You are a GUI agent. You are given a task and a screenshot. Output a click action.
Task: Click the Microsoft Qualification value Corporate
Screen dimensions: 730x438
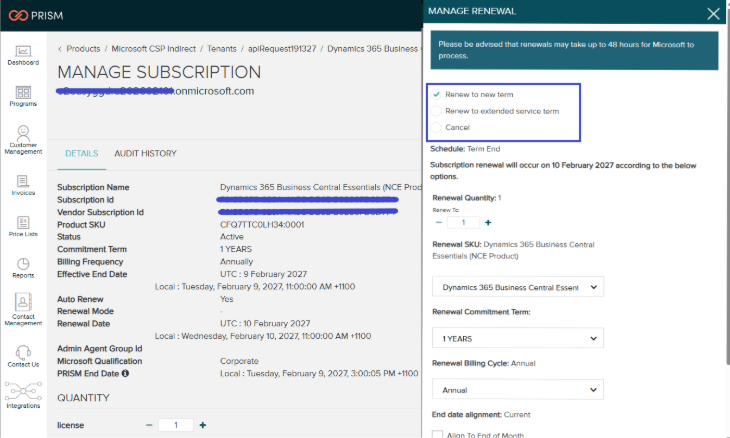click(239, 361)
